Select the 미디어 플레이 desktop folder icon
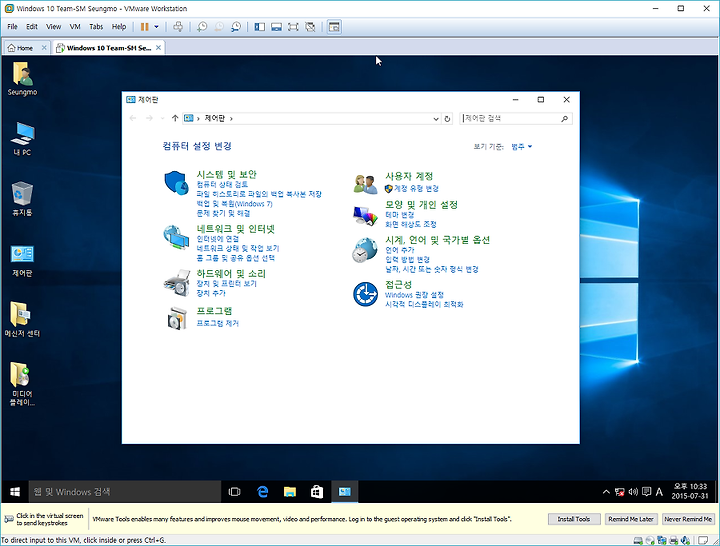 click(22, 384)
